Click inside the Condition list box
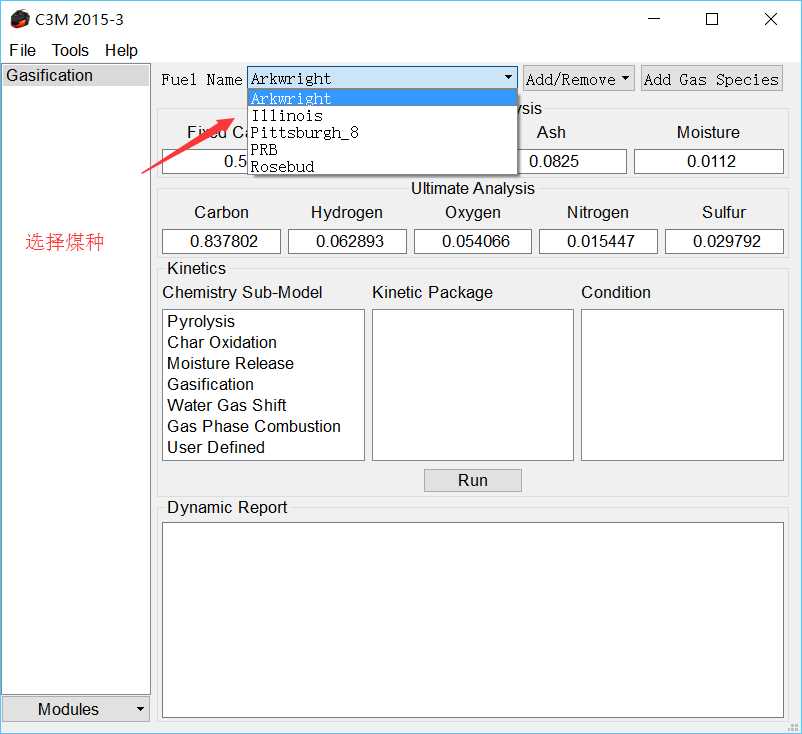Viewport: 802px width, 734px height. coord(682,385)
